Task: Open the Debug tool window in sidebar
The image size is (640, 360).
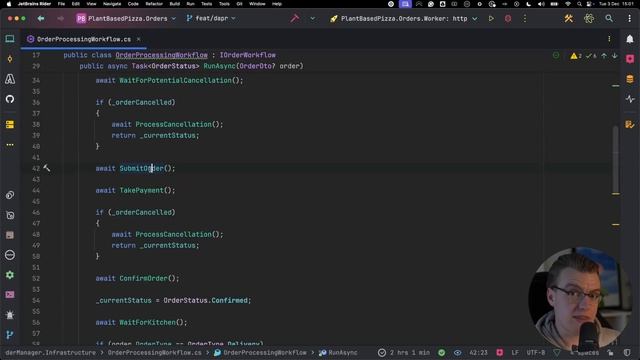Action: pyautogui.click(x=10, y=315)
